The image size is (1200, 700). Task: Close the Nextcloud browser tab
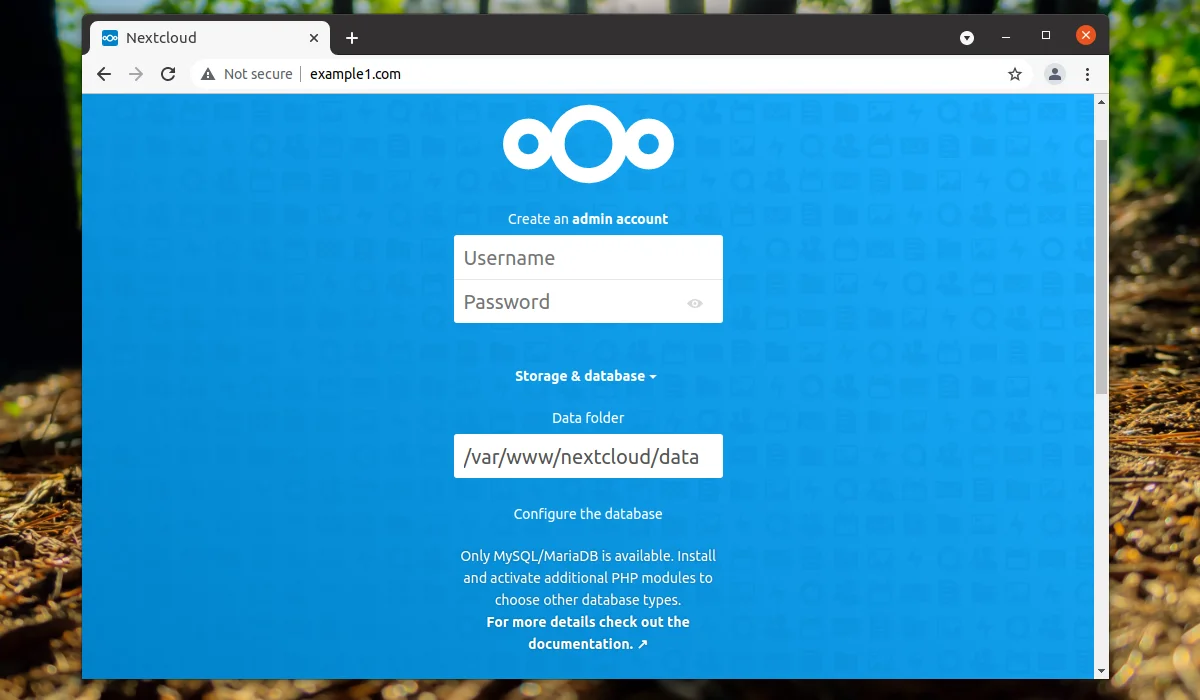tap(314, 38)
